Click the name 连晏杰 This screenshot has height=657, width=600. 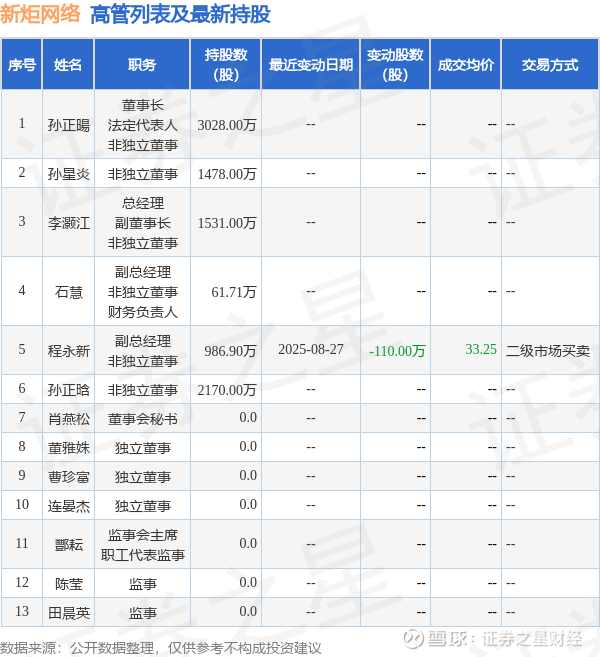coord(69,506)
